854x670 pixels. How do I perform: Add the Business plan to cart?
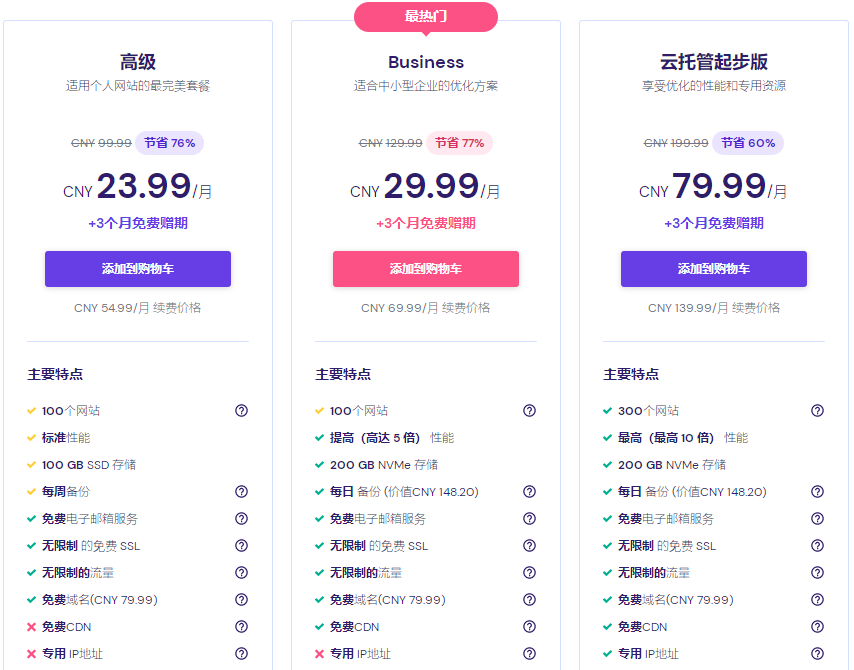tap(426, 269)
